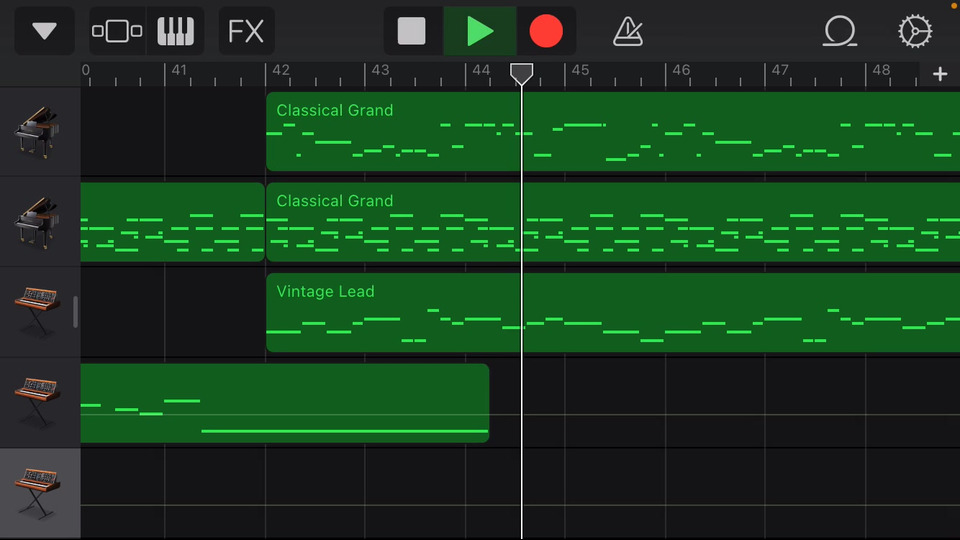This screenshot has height=540, width=960.
Task: Select the fourth track region ending near bar 44
Action: (x=285, y=403)
